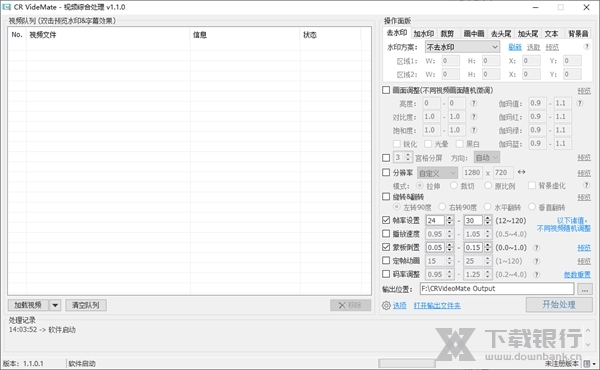The height and width of the screenshot is (370, 600).
Task: Click the 状态 column header
Action: click(331, 35)
